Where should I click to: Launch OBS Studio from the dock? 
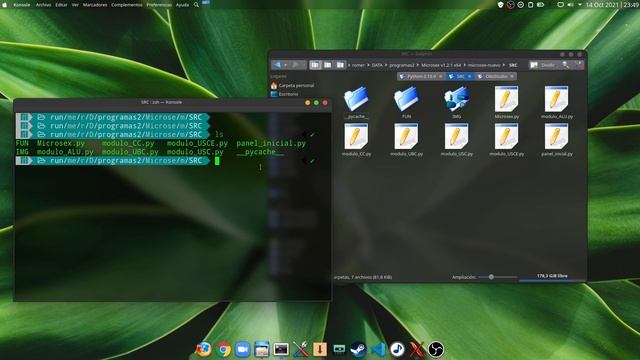(x=436, y=349)
